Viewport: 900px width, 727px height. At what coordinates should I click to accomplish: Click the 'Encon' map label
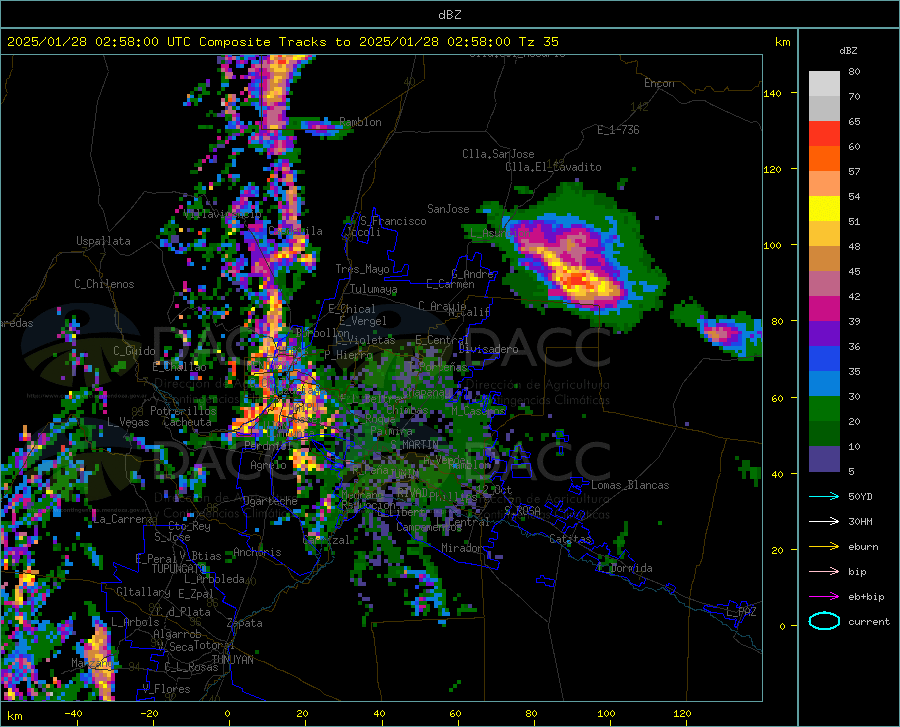(659, 83)
